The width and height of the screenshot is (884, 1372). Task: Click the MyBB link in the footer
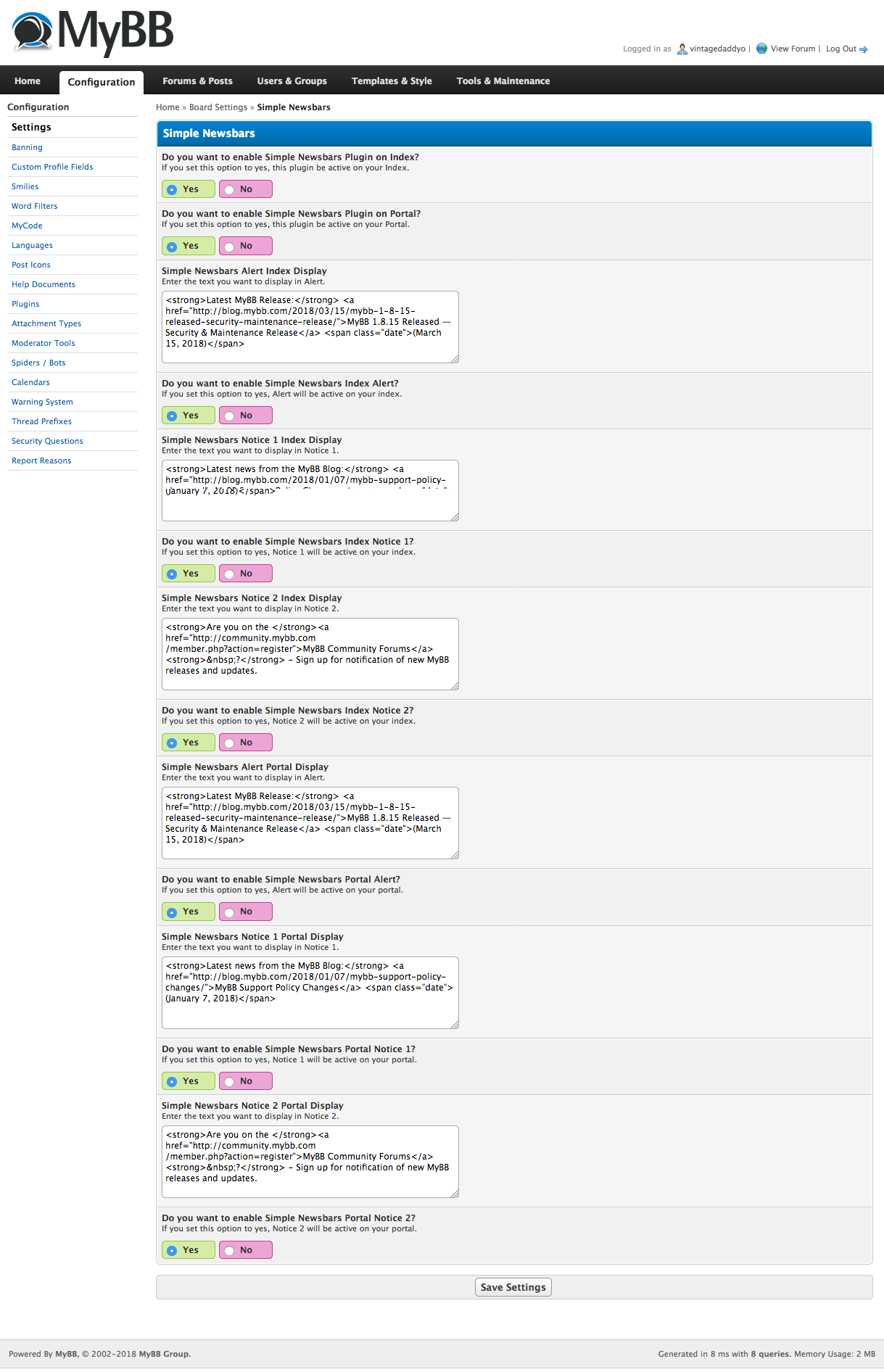(x=66, y=1354)
